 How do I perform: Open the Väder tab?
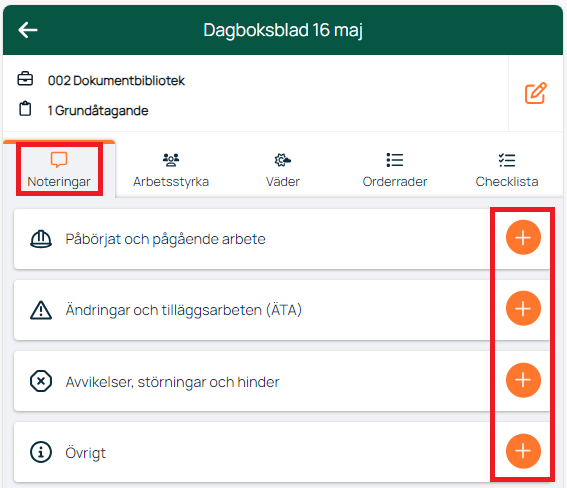pos(283,170)
